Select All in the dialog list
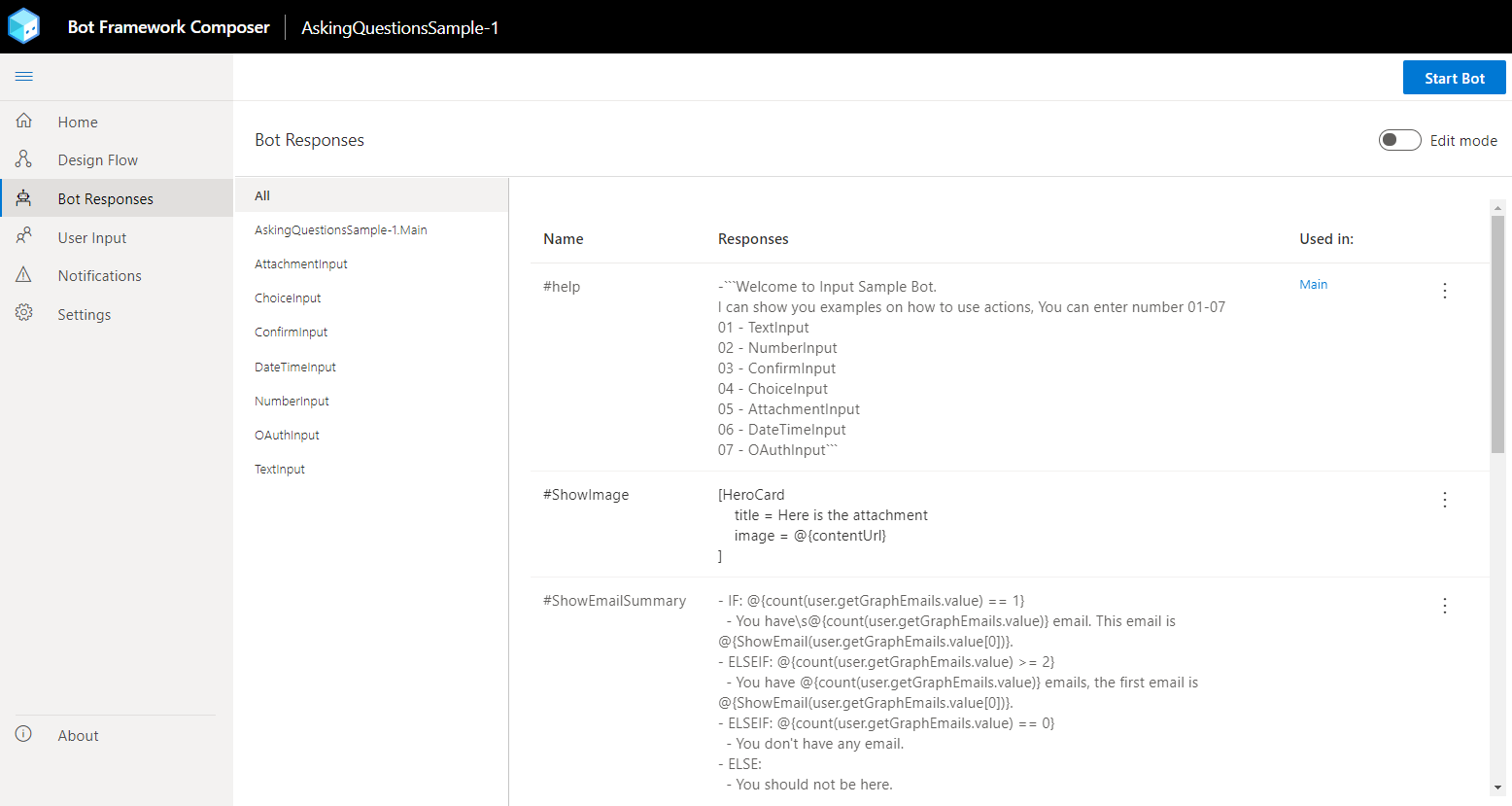Image resolution: width=1512 pixels, height=806 pixels. 372,195
